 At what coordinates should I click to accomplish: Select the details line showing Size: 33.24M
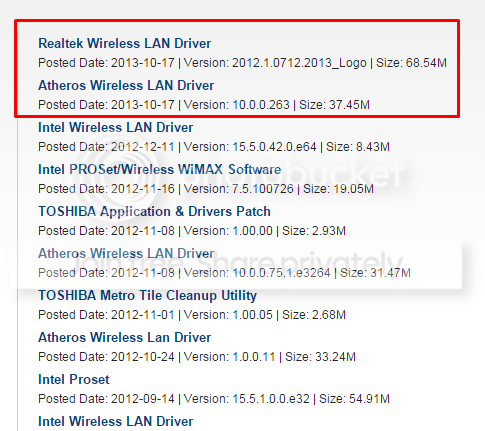point(197,357)
